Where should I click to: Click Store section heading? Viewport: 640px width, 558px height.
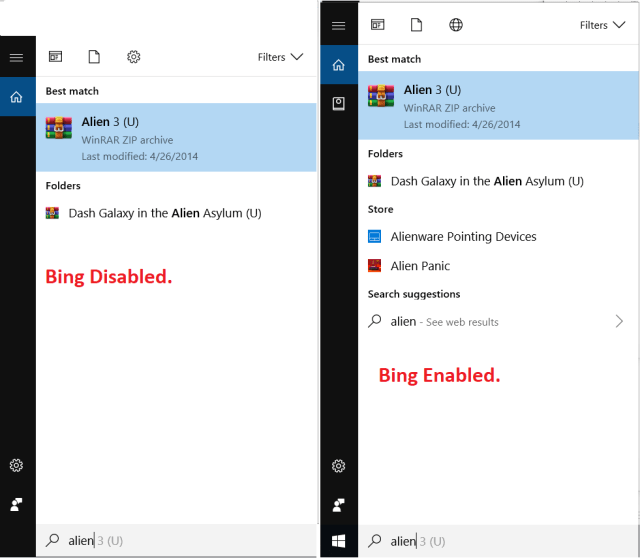[380, 209]
